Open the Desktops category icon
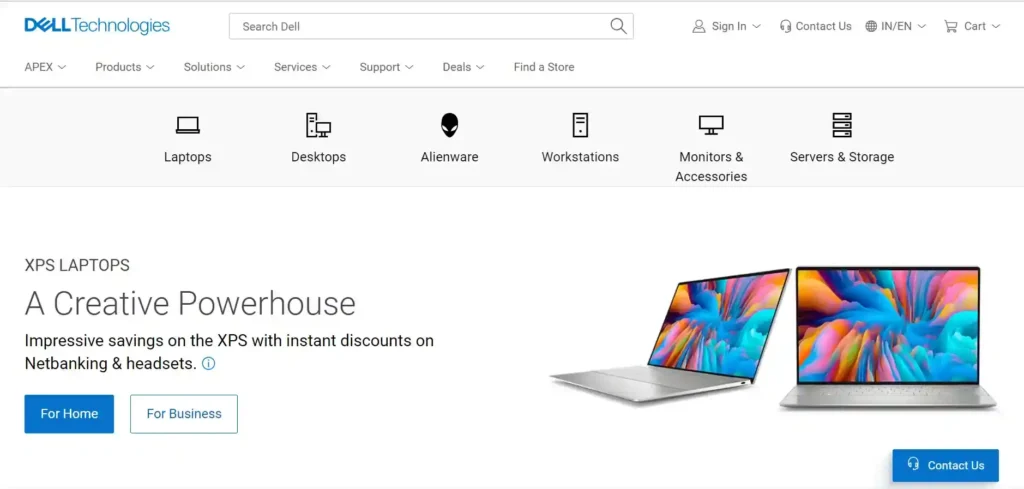The height and width of the screenshot is (489, 1024). pyautogui.click(x=318, y=125)
